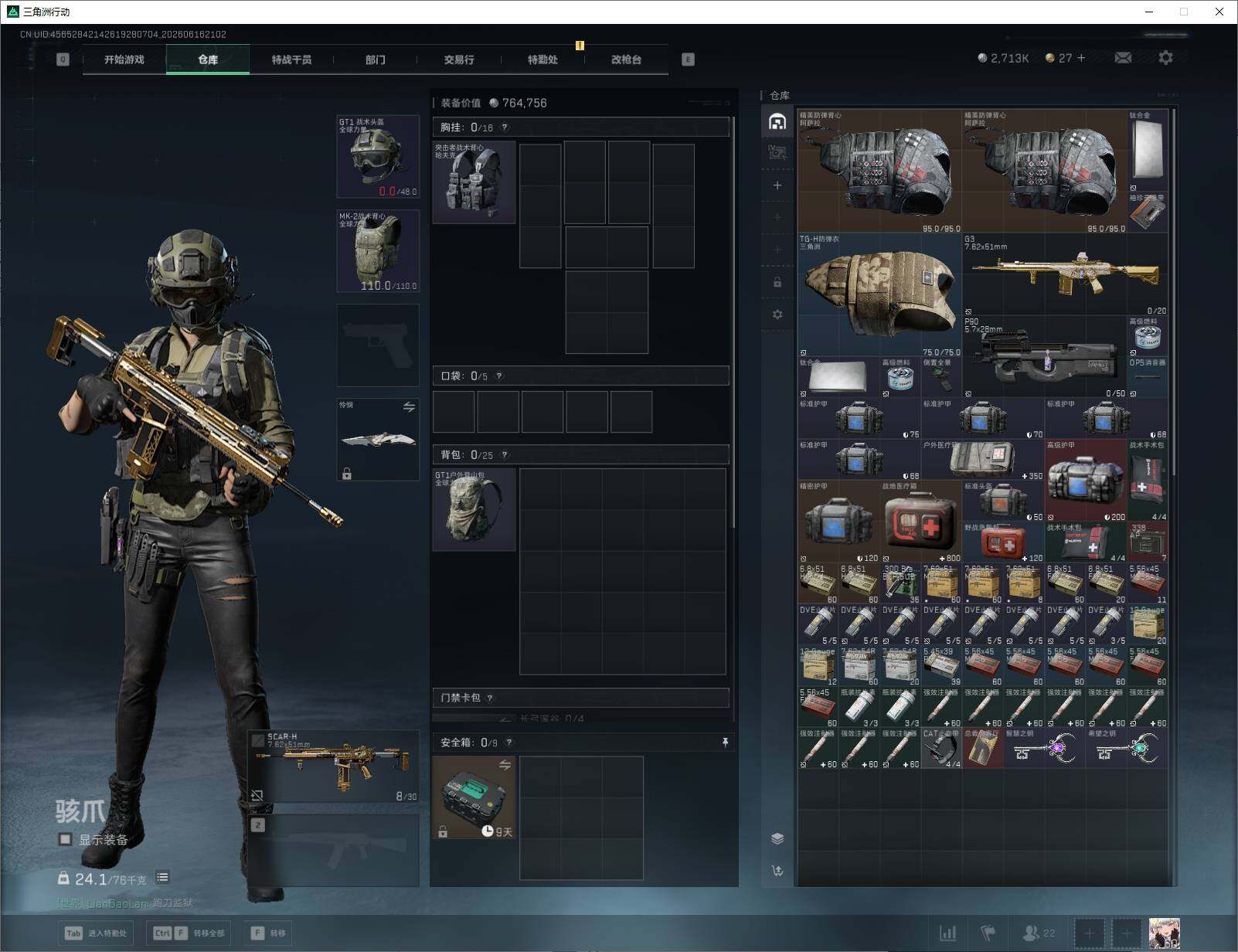Swap the melee knife with the swap arrows
The width and height of the screenshot is (1238, 952).
click(x=409, y=407)
